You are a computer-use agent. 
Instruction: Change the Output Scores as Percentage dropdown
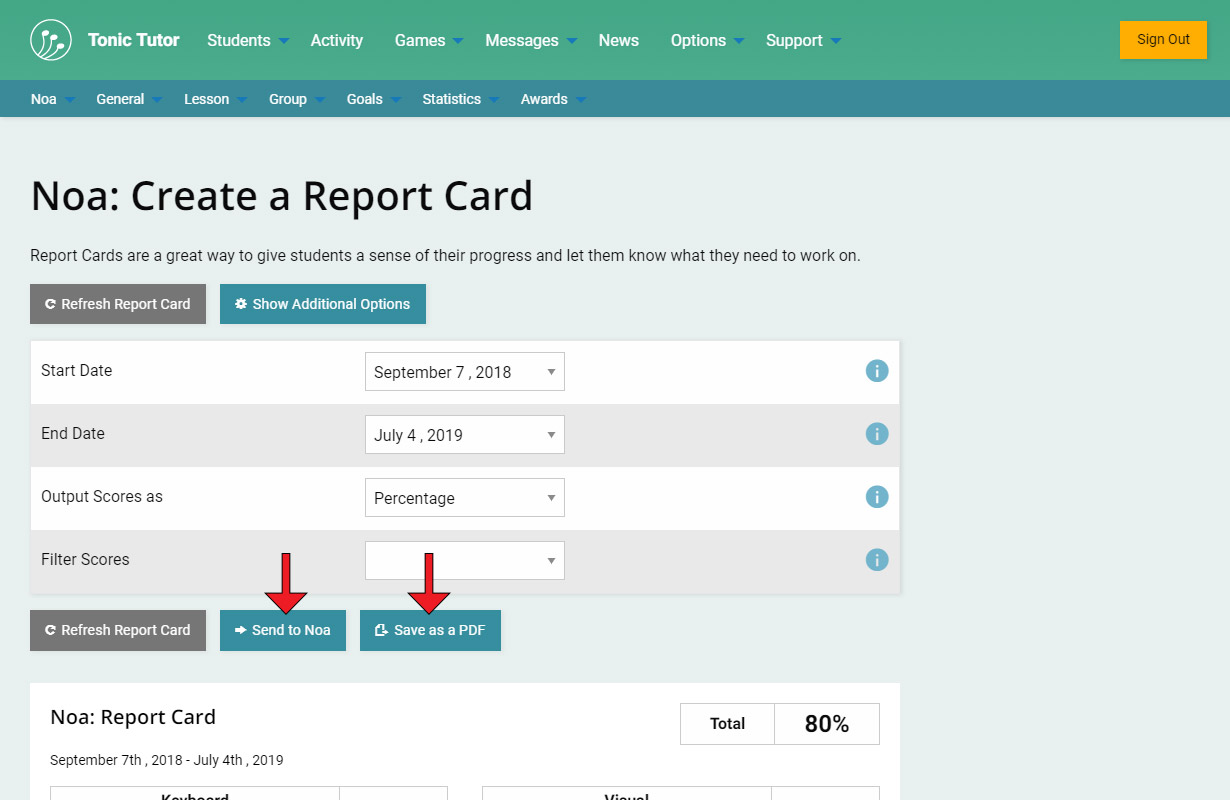pyautogui.click(x=464, y=498)
